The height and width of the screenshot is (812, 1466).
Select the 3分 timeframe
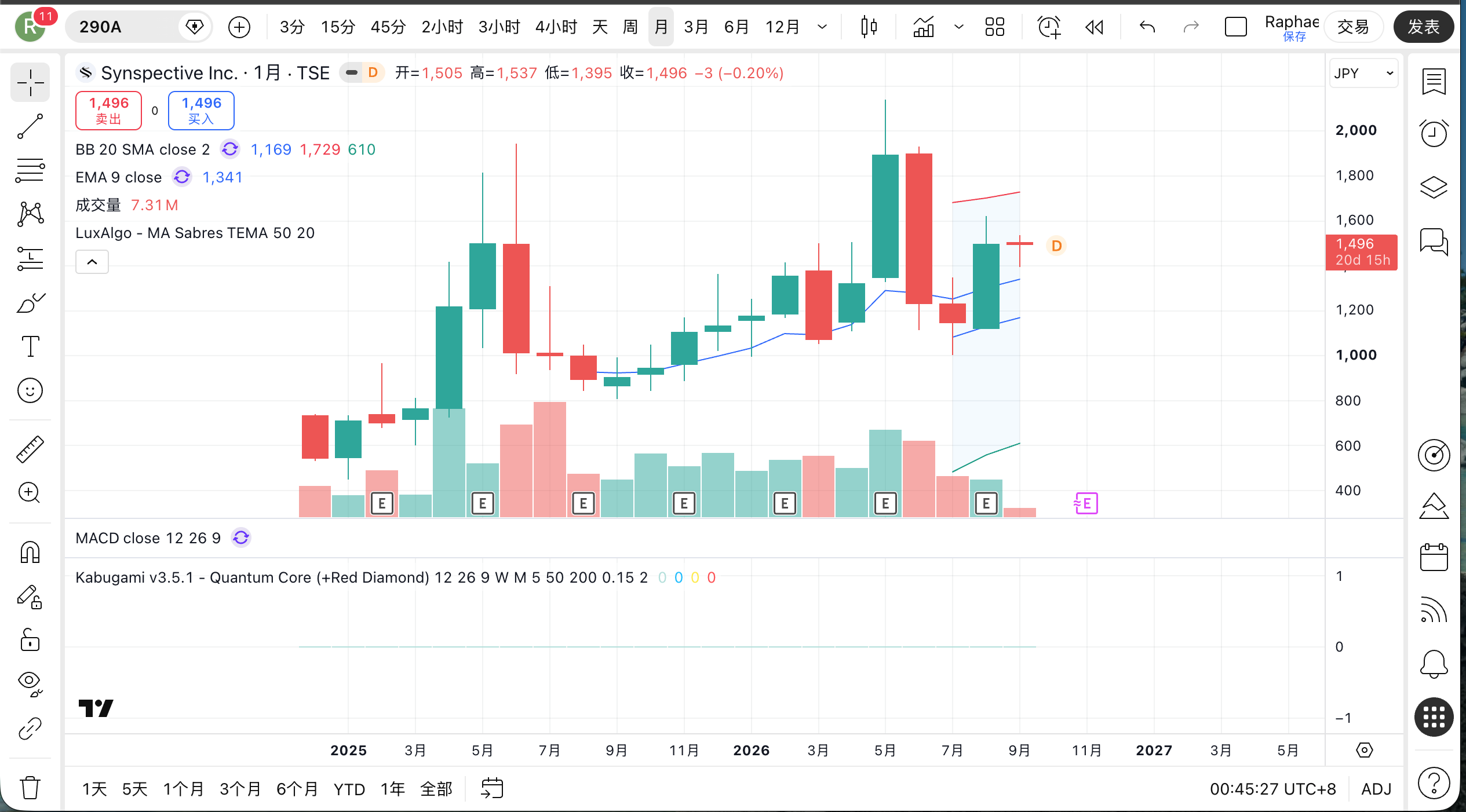292,27
